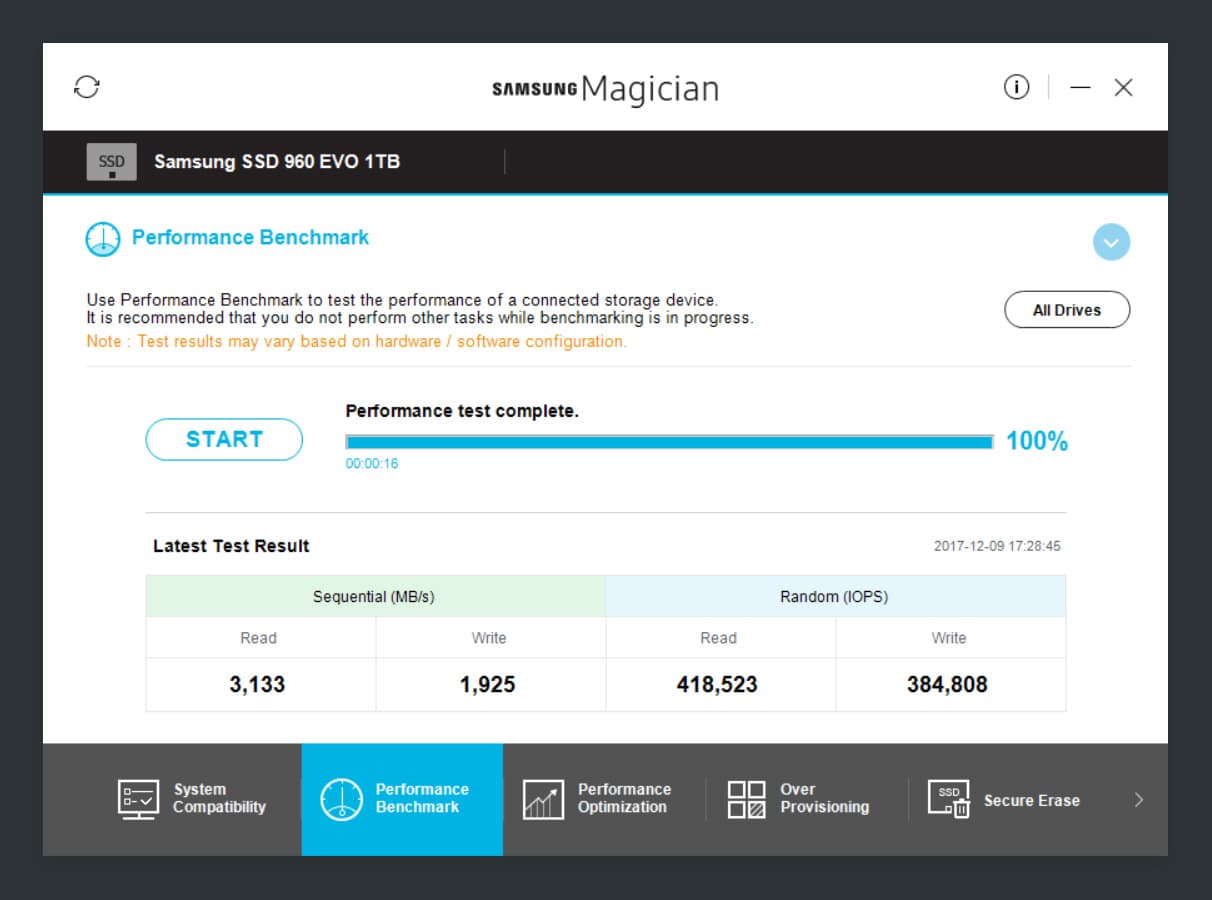1212x900 pixels.
Task: Click the Performance test complete message
Action: [462, 411]
